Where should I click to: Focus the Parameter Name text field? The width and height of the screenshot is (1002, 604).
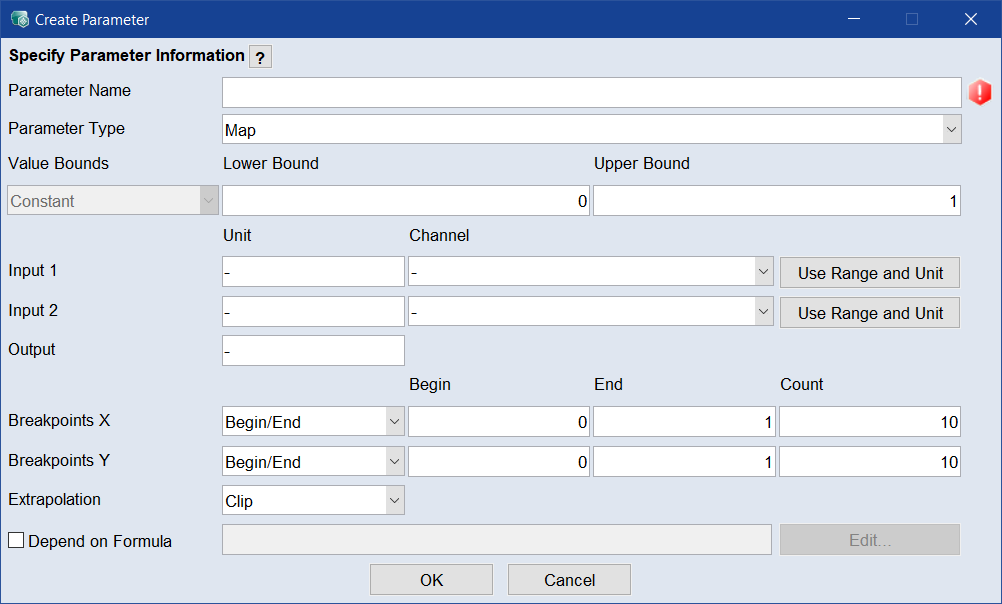591,92
